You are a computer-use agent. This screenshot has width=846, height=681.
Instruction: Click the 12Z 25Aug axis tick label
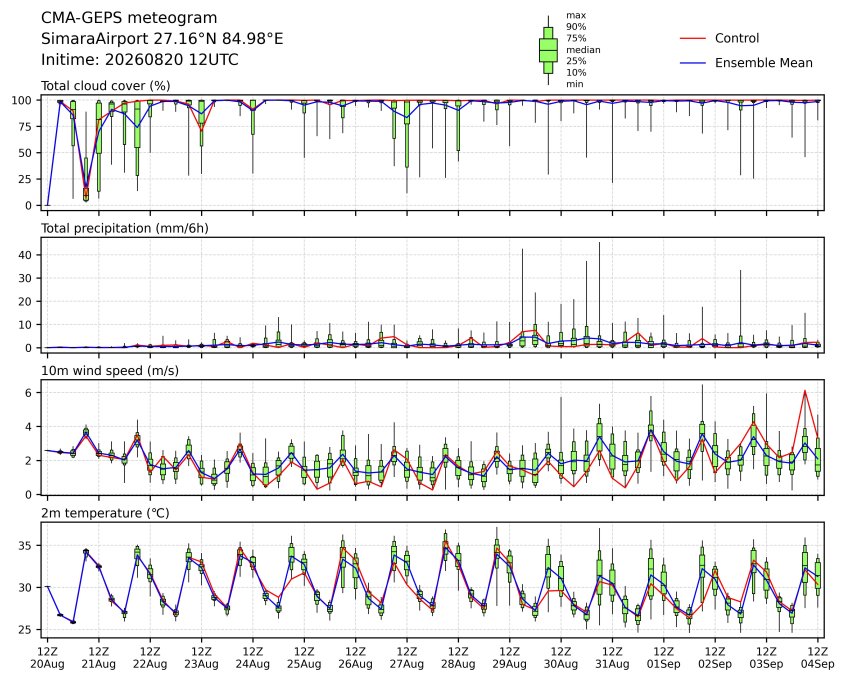coord(304,658)
